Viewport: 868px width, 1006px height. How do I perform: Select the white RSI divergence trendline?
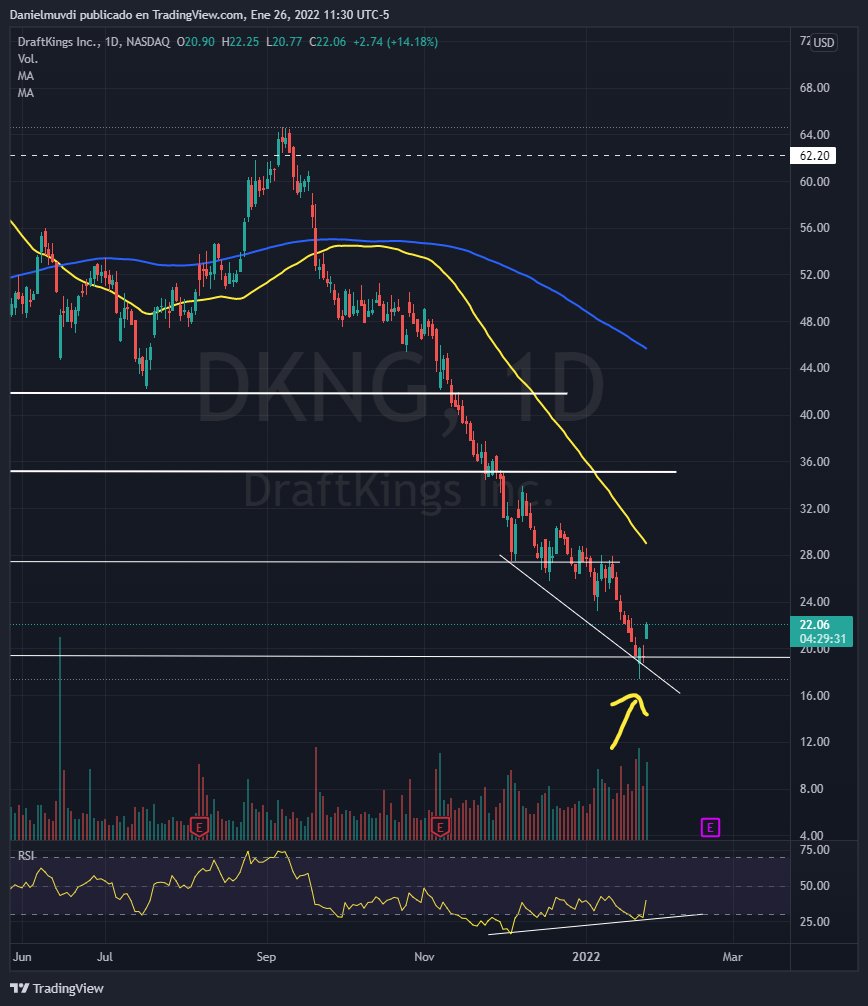pyautogui.click(x=597, y=924)
